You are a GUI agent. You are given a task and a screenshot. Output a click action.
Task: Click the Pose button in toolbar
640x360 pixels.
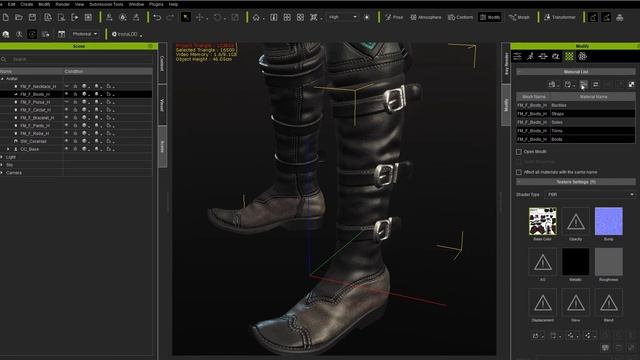click(394, 17)
